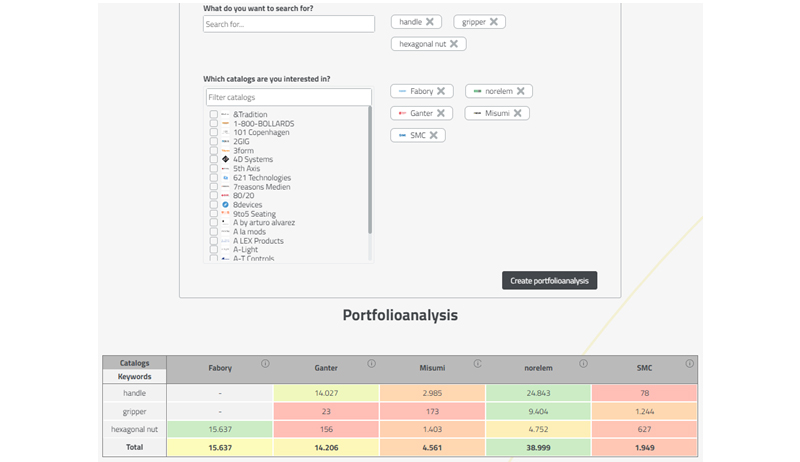The image size is (800, 462).
Task: Check the 5th Axis catalog checkbox
Action: click(x=214, y=168)
